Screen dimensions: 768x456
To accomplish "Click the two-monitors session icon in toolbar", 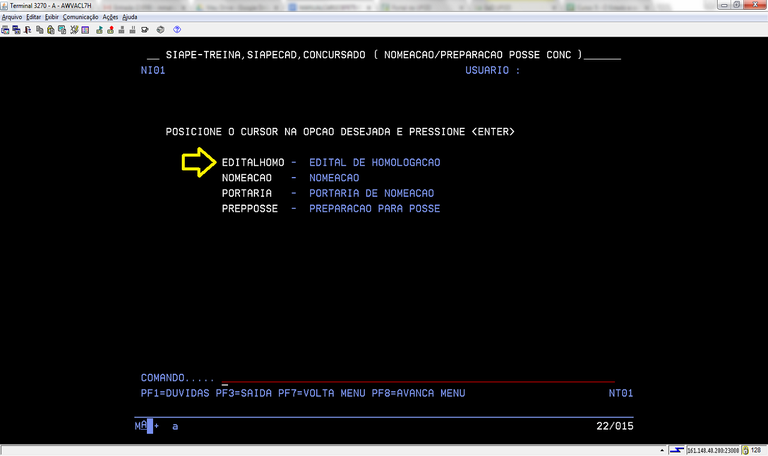I will pos(16,30).
